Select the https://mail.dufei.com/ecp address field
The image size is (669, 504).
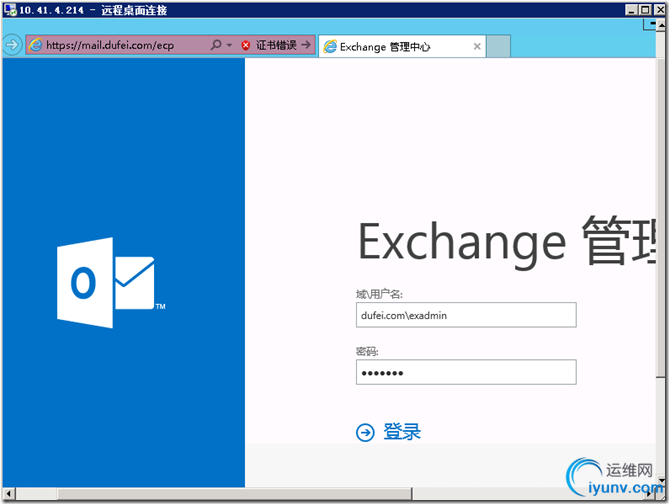pos(110,45)
